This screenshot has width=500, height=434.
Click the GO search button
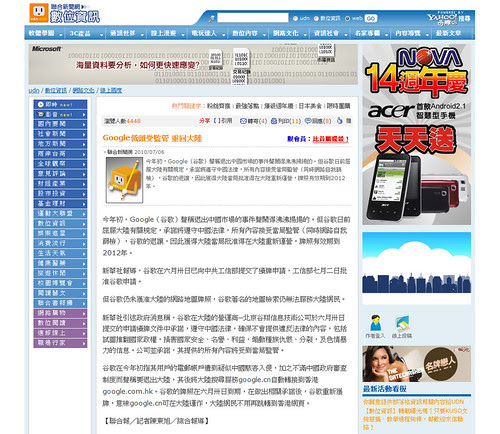pos(371,19)
